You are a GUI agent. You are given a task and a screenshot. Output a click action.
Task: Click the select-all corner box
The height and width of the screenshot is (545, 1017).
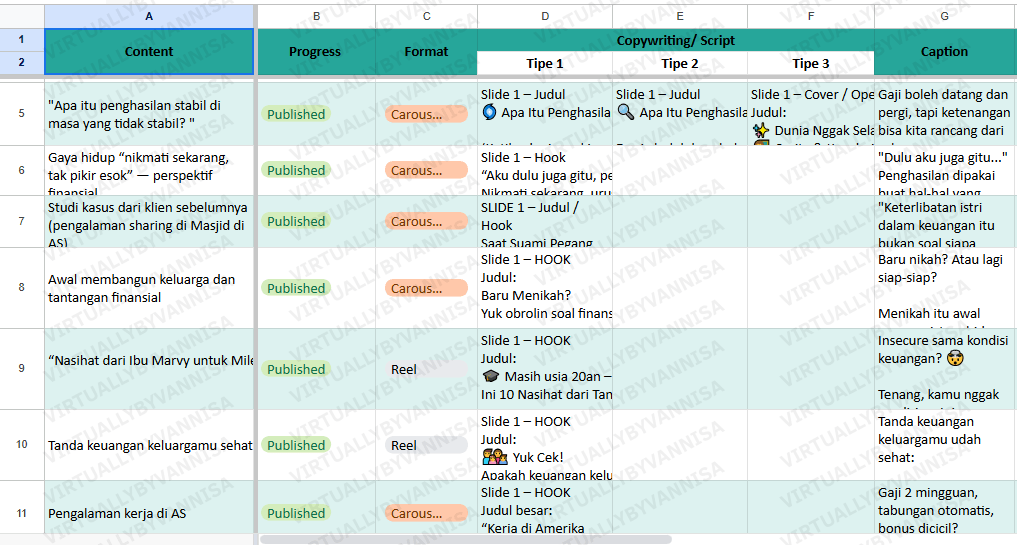tap(21, 16)
